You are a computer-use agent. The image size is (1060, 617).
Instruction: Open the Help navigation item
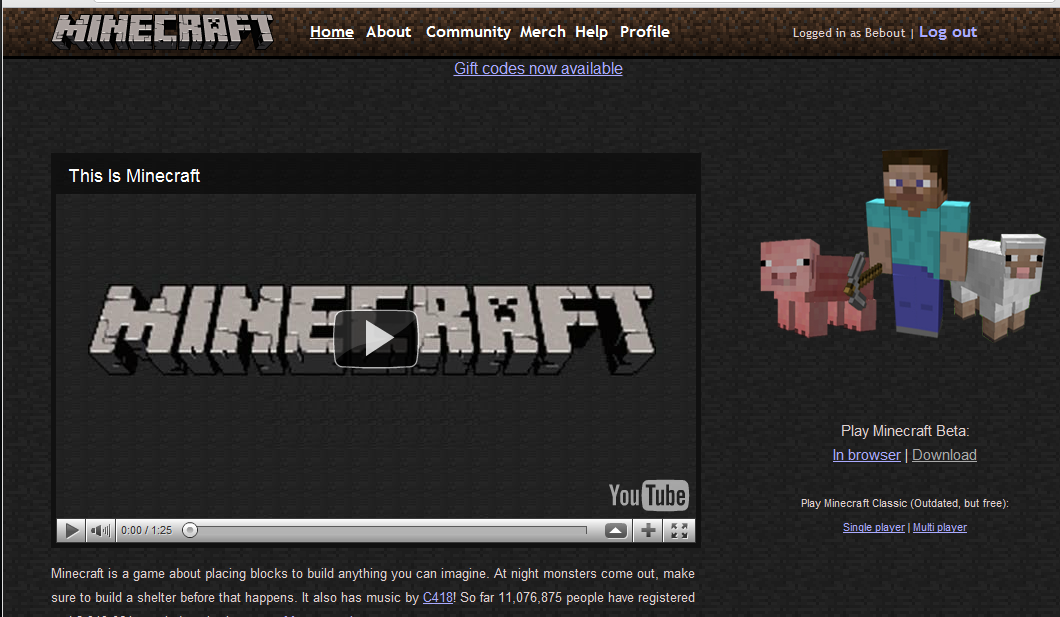(592, 32)
